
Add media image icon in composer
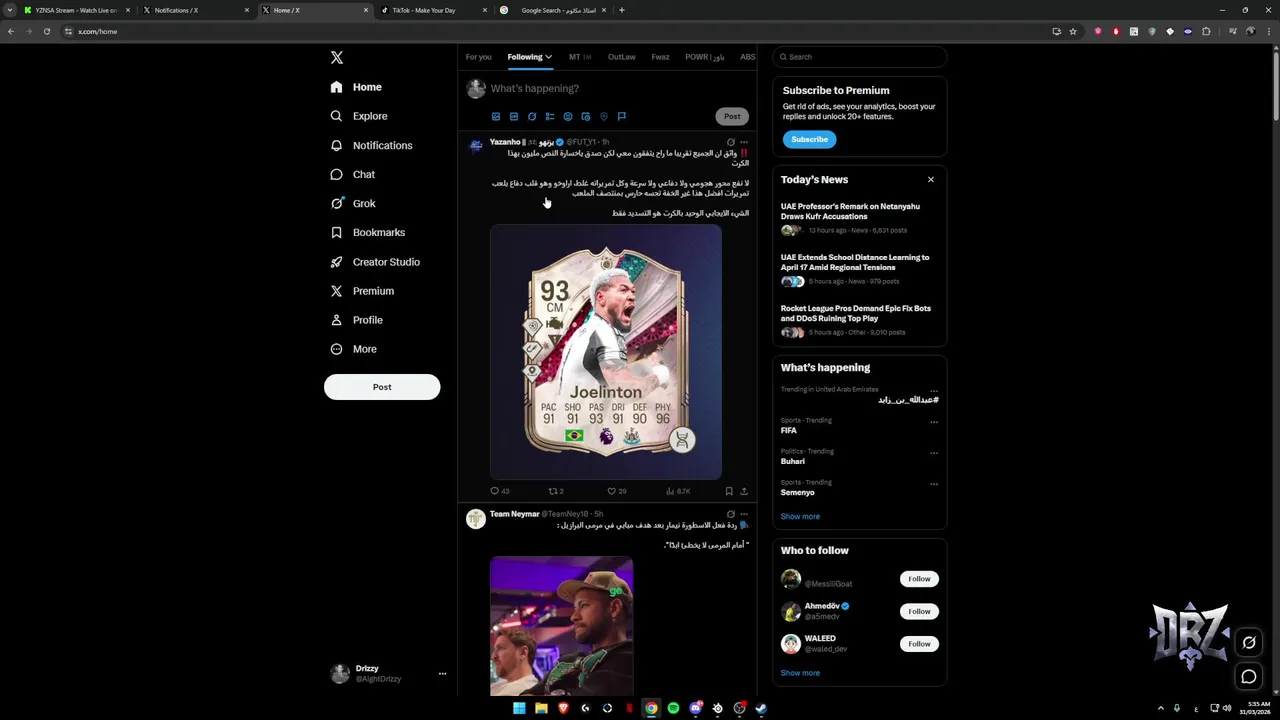pos(496,116)
